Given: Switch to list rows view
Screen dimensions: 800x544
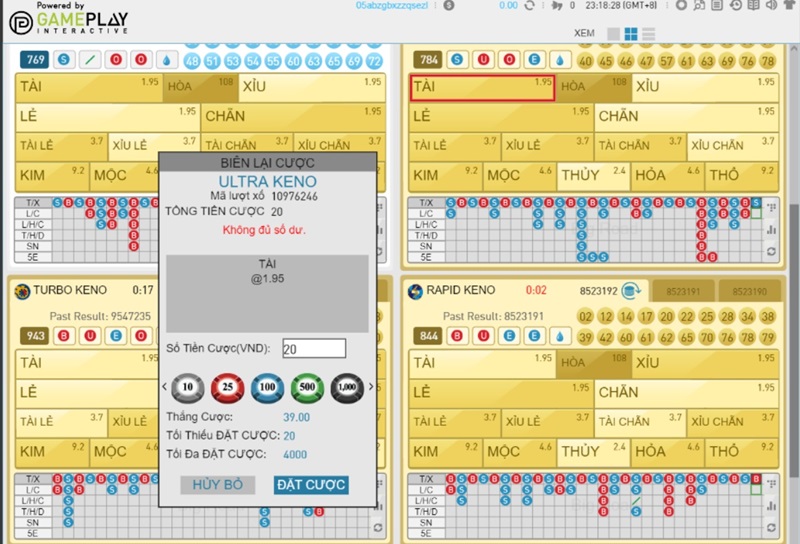Looking at the screenshot, I should click(x=648, y=34).
